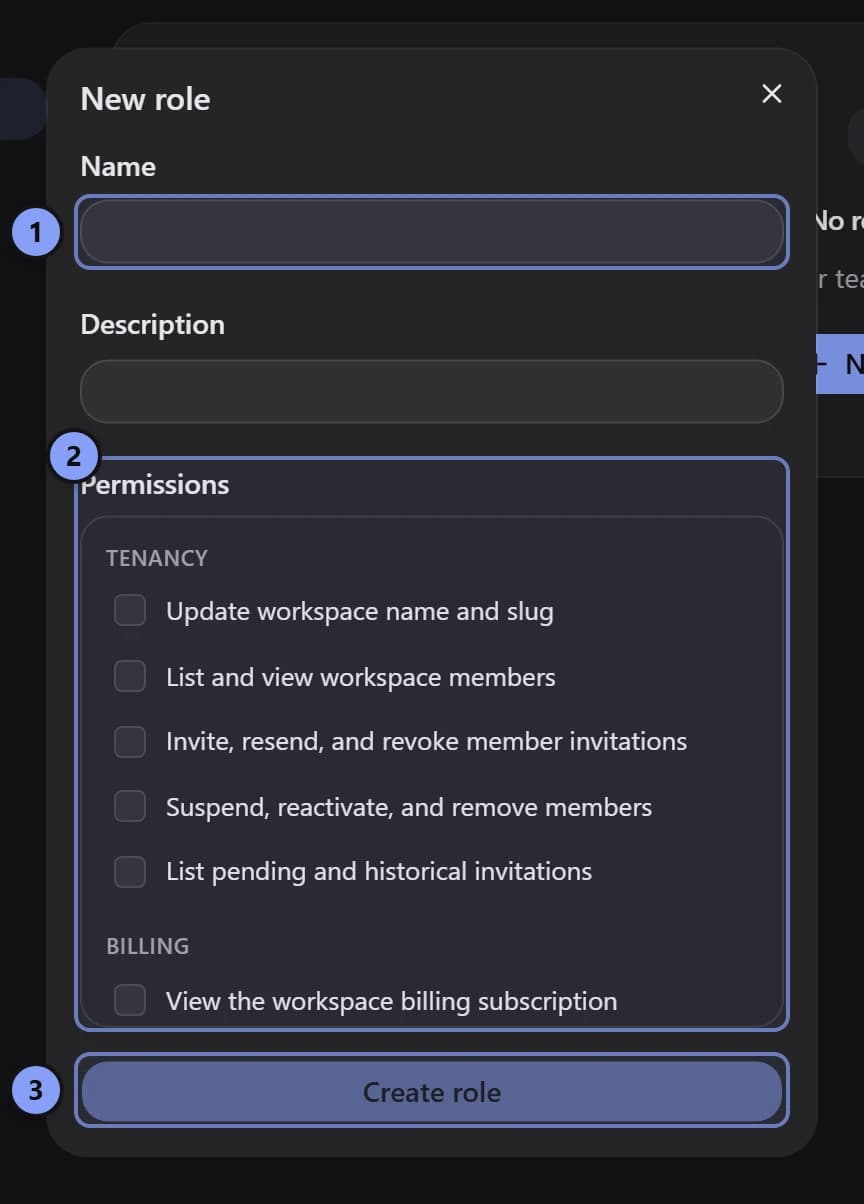The image size is (864, 1204).
Task: Submit with the Create role button
Action: pyautogui.click(x=431, y=1091)
